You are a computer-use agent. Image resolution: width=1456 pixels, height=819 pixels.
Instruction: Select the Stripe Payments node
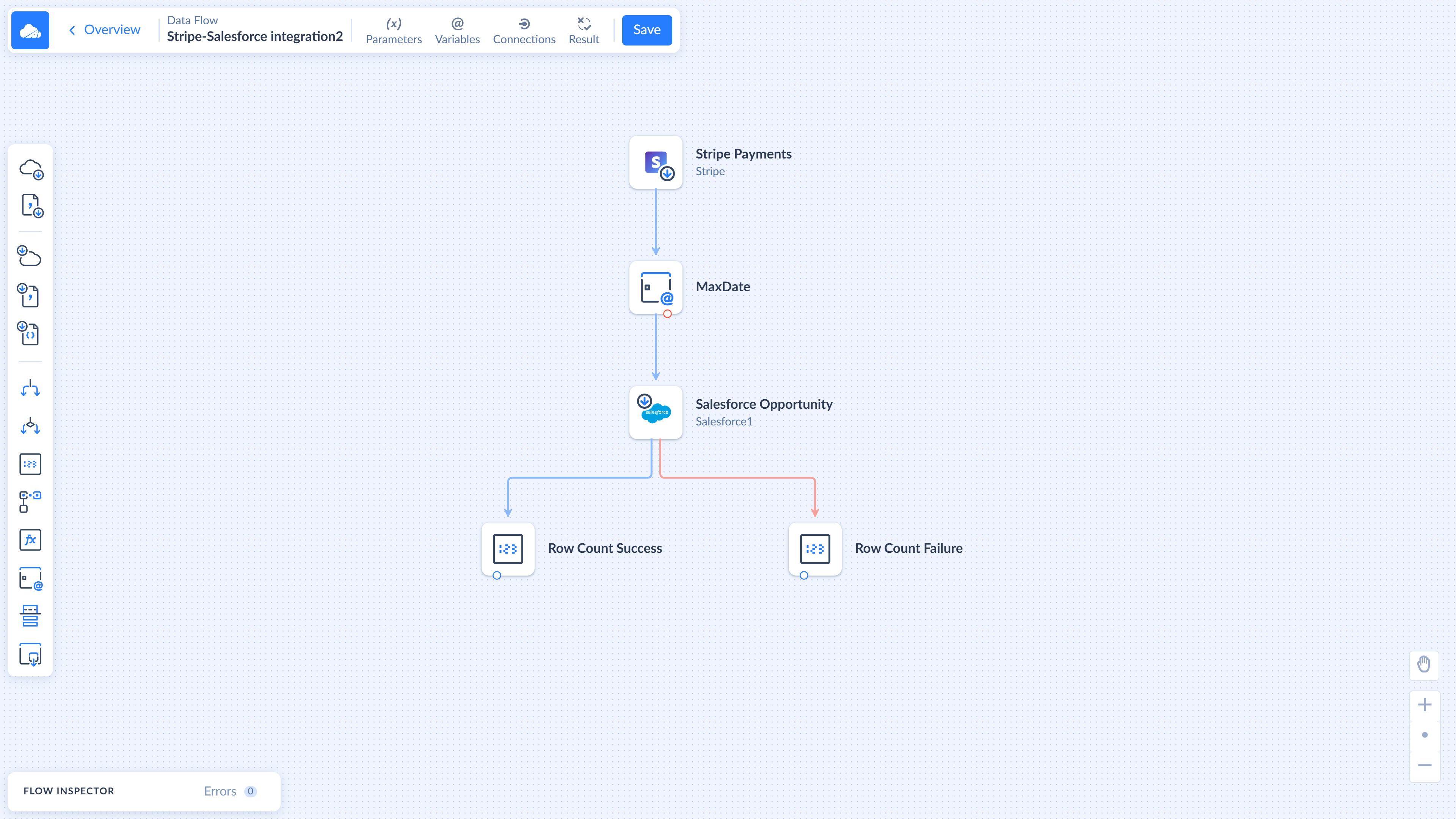(656, 162)
